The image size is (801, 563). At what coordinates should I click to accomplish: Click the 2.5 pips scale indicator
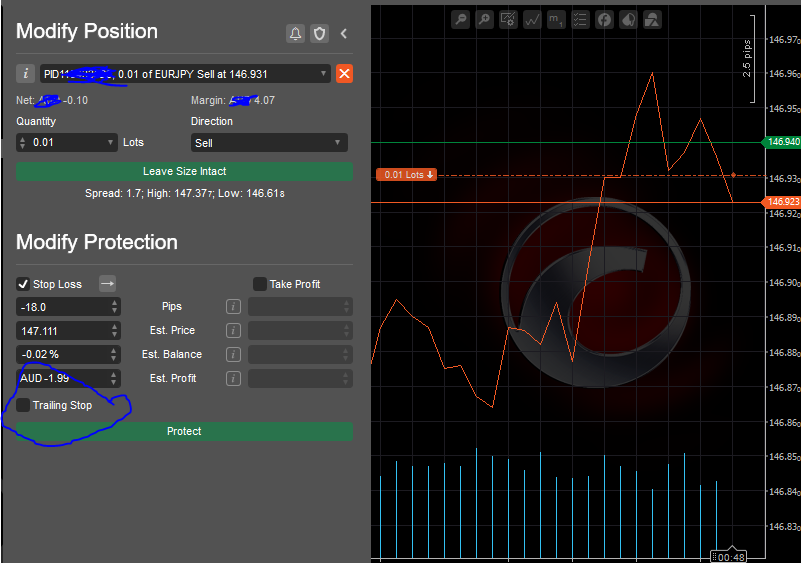point(748,59)
